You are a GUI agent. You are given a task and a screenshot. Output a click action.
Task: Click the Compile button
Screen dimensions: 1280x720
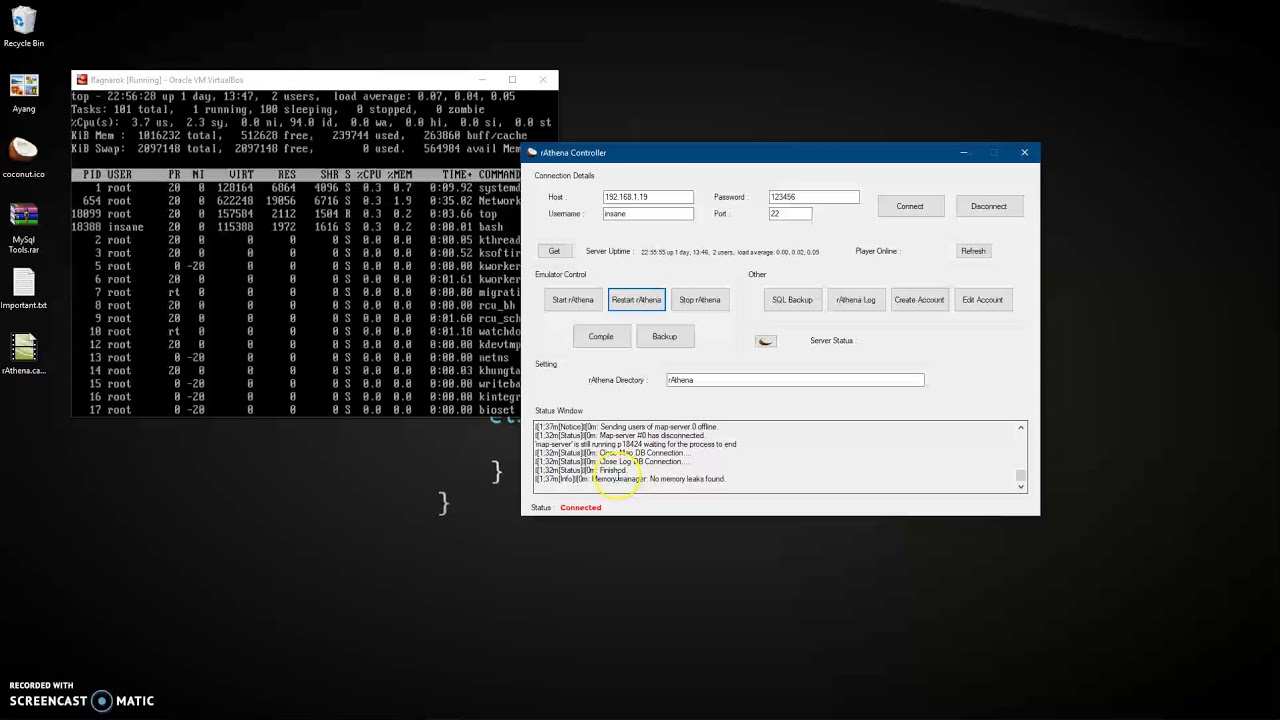[601, 337]
